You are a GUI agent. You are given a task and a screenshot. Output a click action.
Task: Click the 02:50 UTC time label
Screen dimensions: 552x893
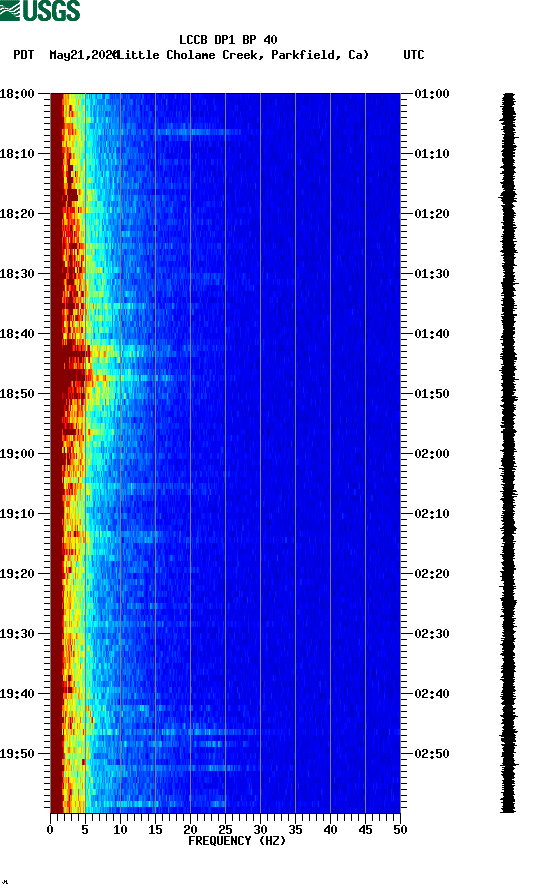(432, 753)
